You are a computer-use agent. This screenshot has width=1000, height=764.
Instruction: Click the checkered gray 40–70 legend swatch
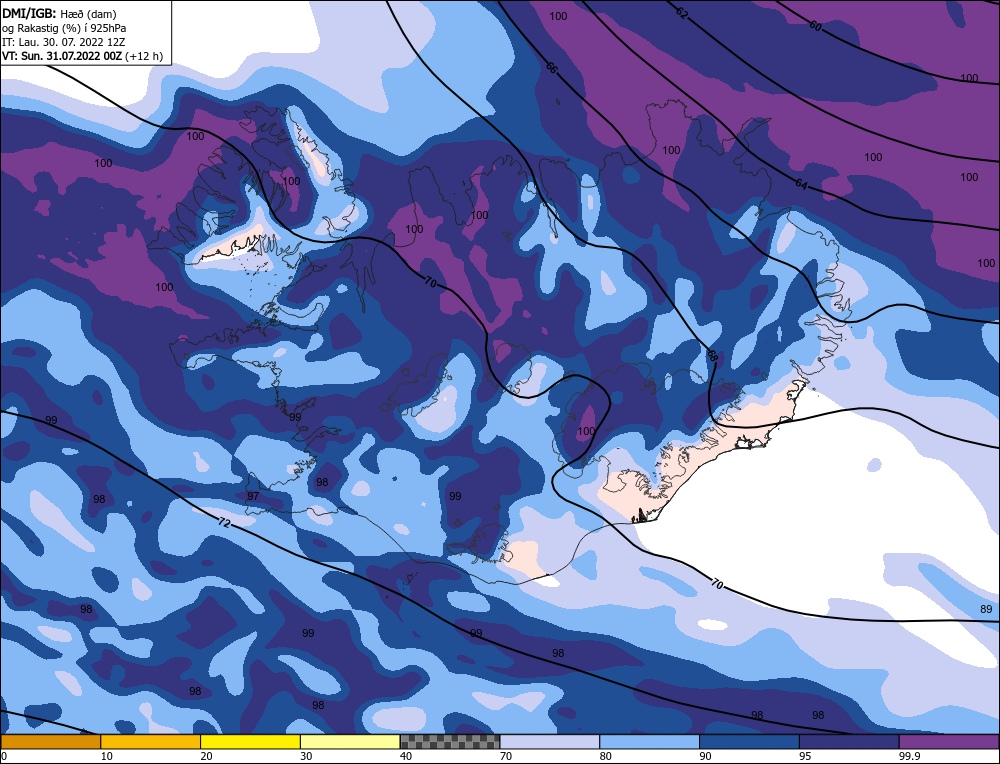pyautogui.click(x=450, y=741)
